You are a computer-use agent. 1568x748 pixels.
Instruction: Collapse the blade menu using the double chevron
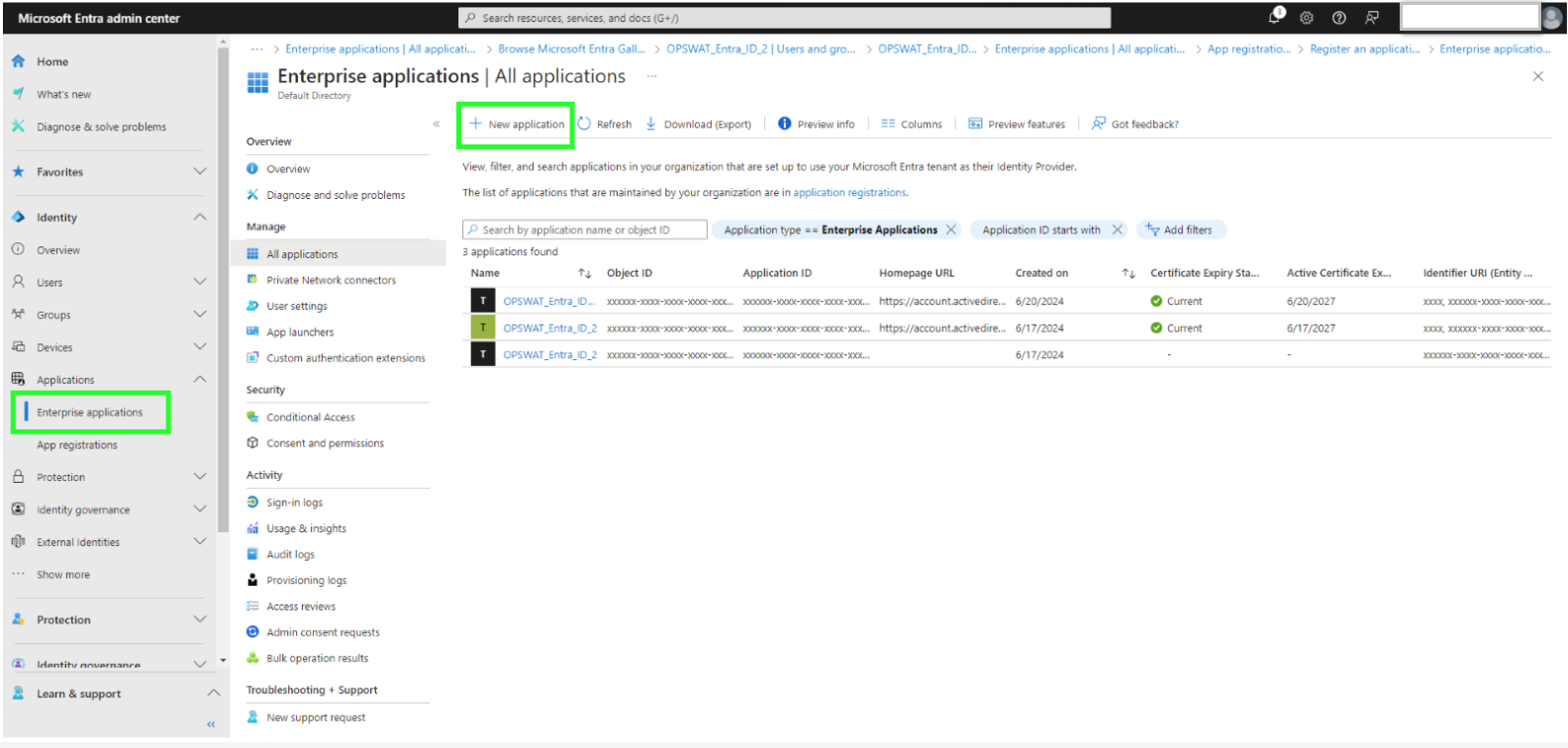pyautogui.click(x=437, y=124)
